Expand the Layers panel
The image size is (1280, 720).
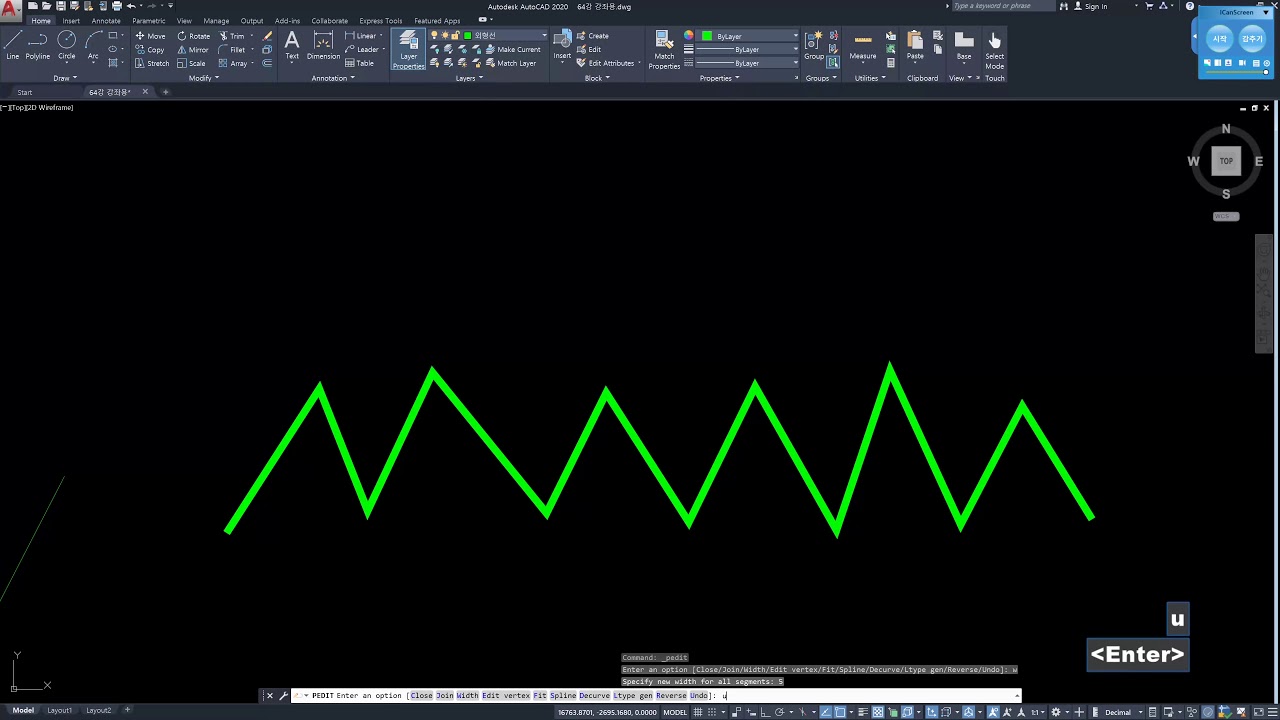469,78
